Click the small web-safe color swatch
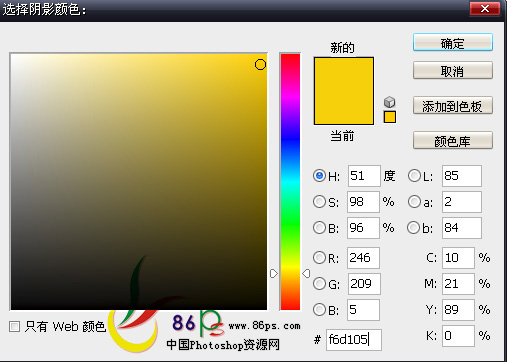The width and height of the screenshot is (507, 362). pyautogui.click(x=390, y=117)
